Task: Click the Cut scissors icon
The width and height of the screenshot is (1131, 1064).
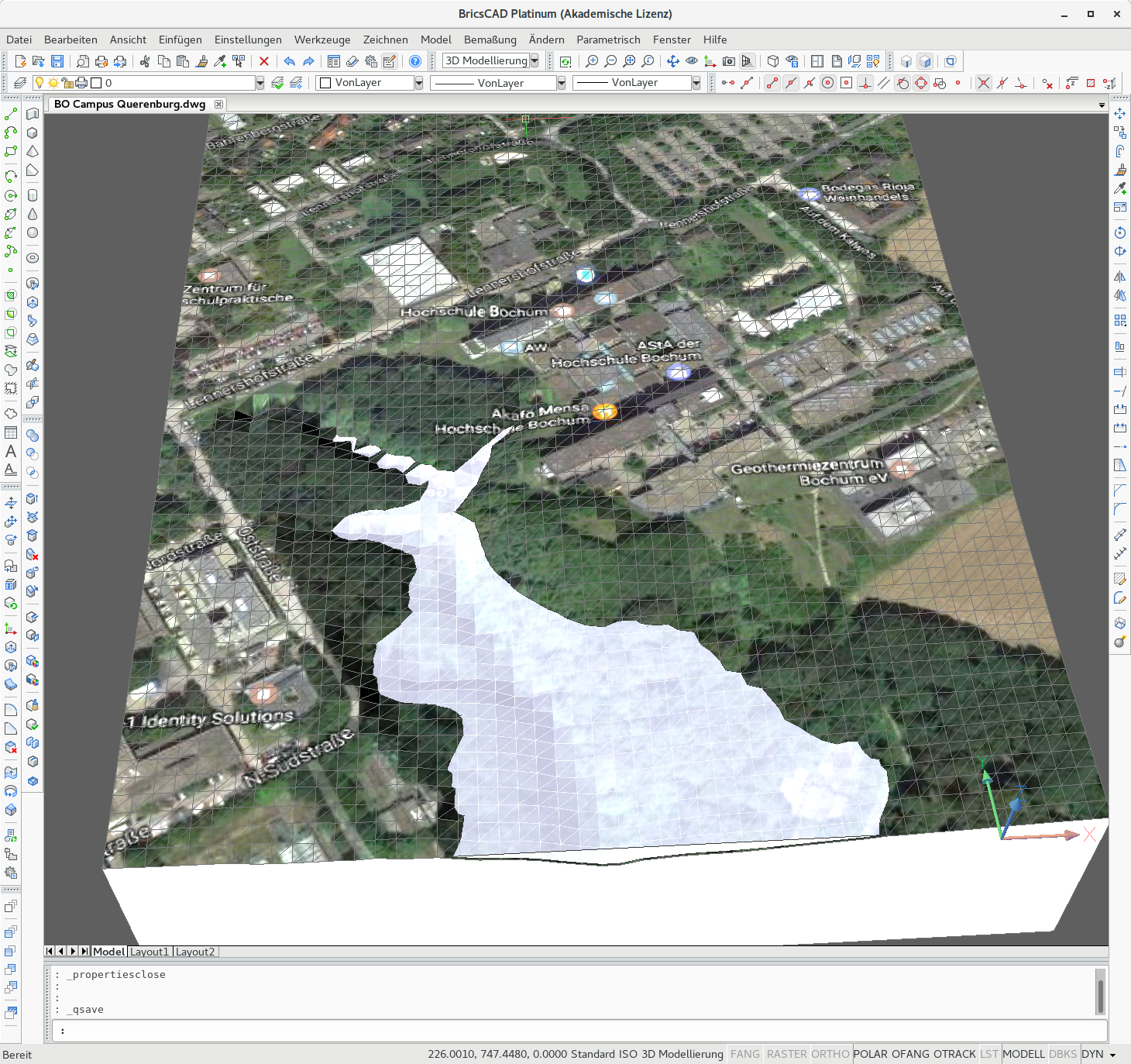Action: click(x=145, y=61)
